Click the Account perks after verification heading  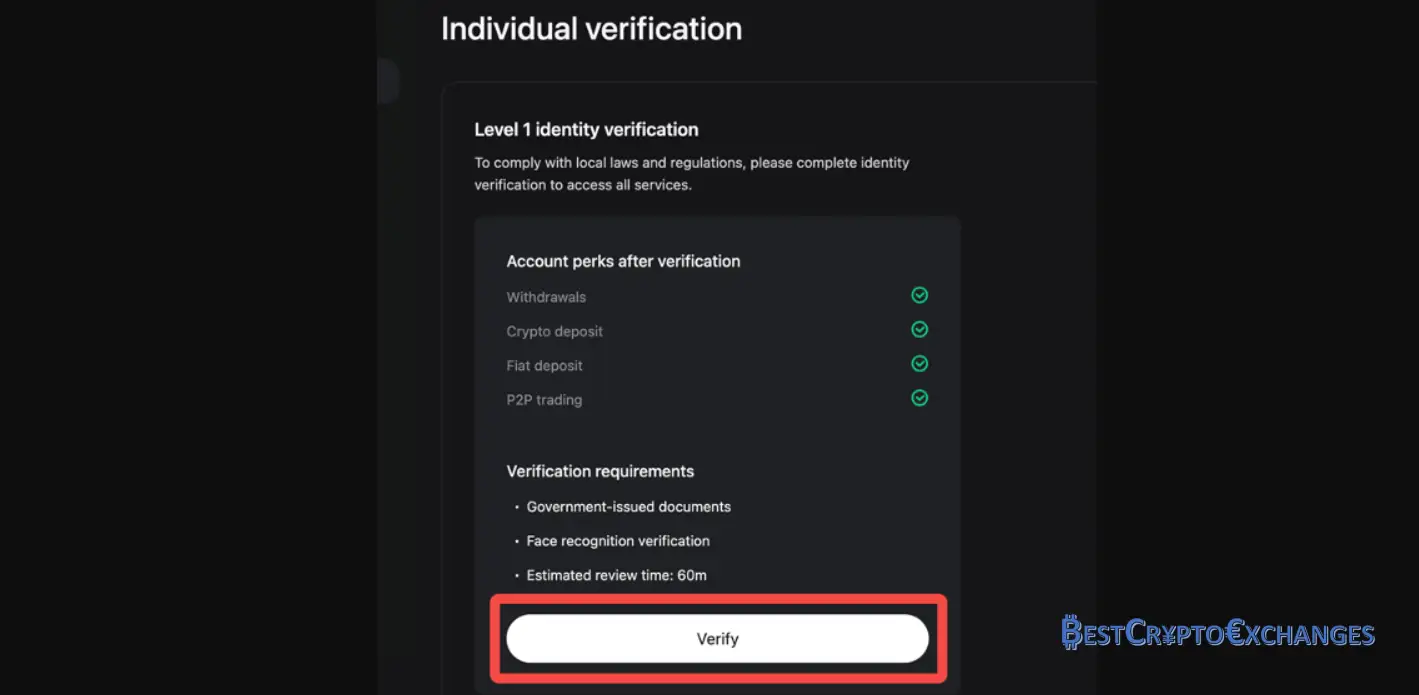(623, 261)
